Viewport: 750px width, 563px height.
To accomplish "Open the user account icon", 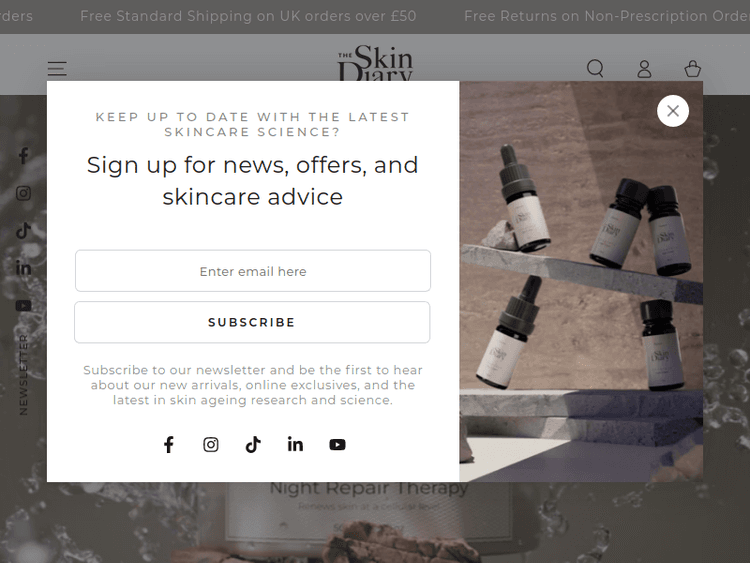I will click(644, 69).
